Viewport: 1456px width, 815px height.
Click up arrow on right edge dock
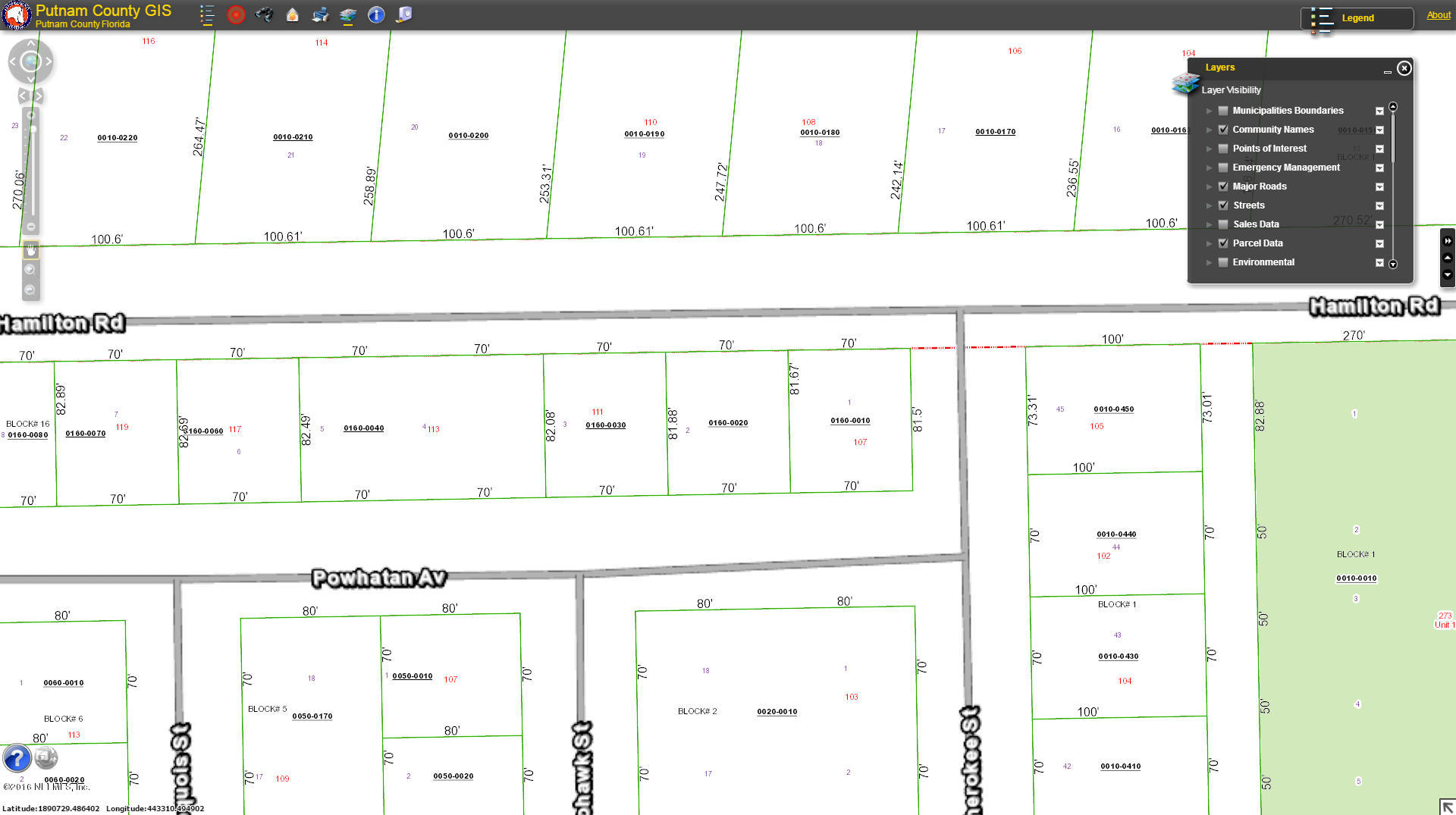pyautogui.click(x=1448, y=258)
